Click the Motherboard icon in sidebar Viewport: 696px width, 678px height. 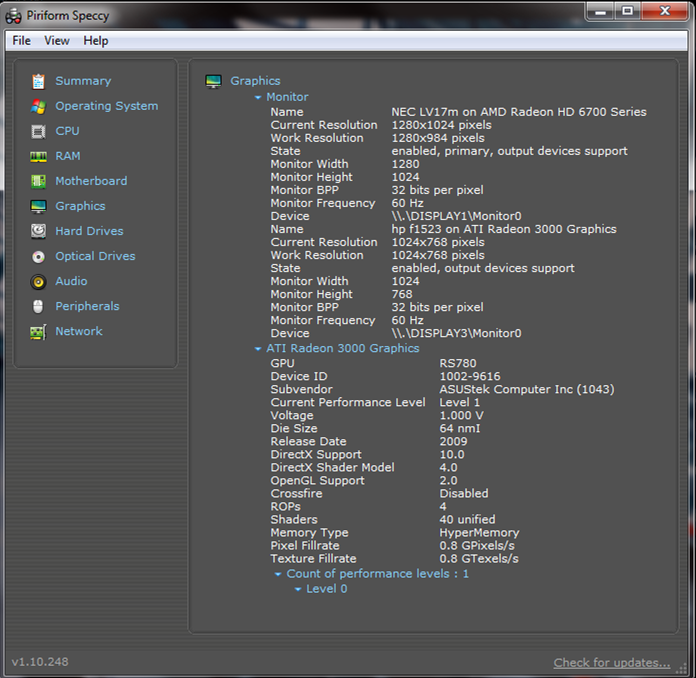pyautogui.click(x=39, y=181)
